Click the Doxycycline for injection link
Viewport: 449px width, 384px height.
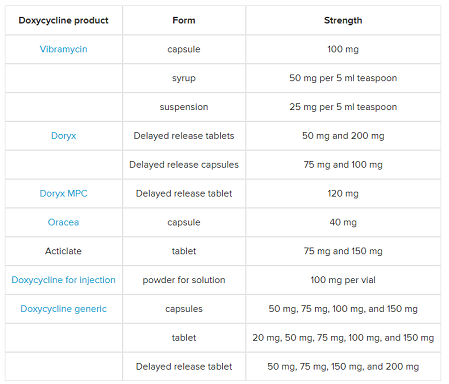(63, 280)
